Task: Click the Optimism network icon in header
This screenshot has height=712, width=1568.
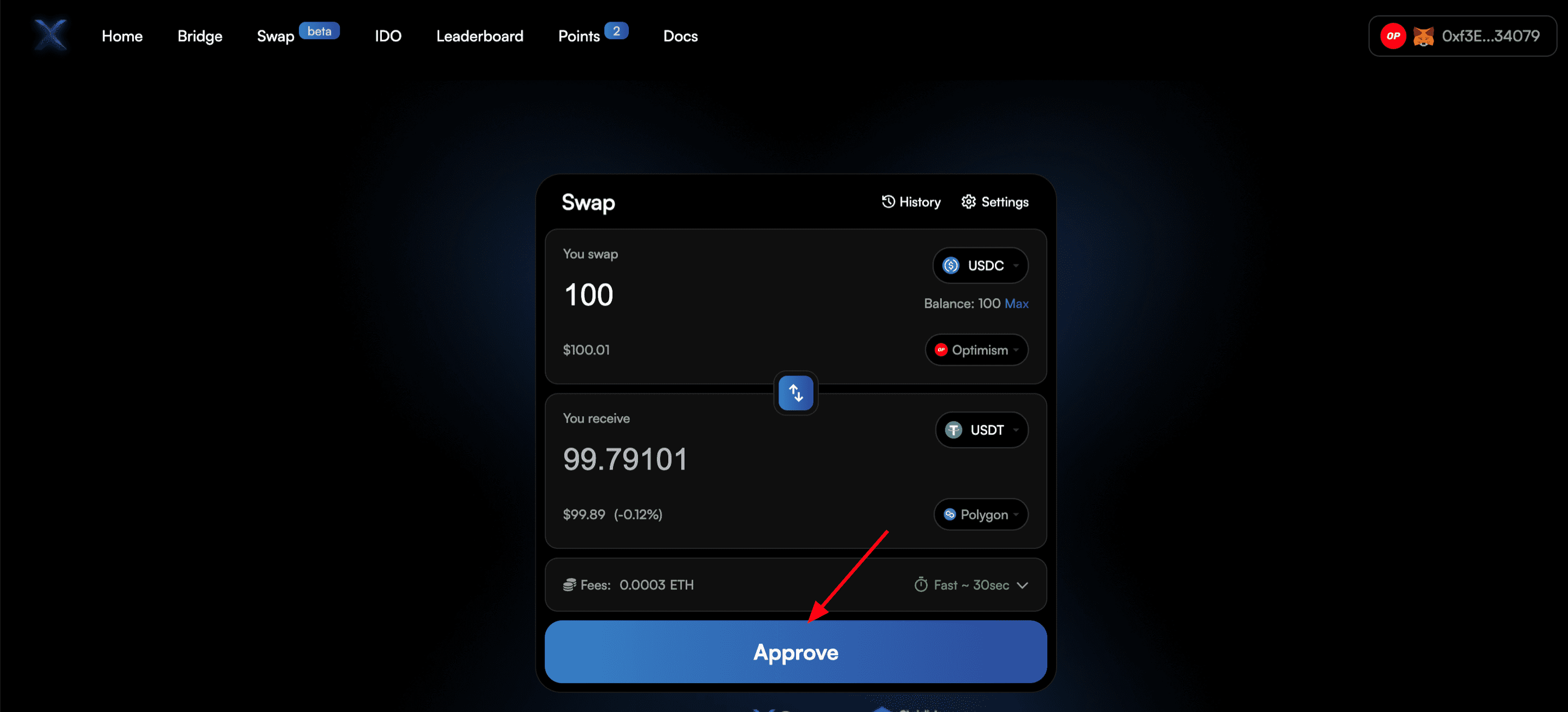Action: (1393, 36)
